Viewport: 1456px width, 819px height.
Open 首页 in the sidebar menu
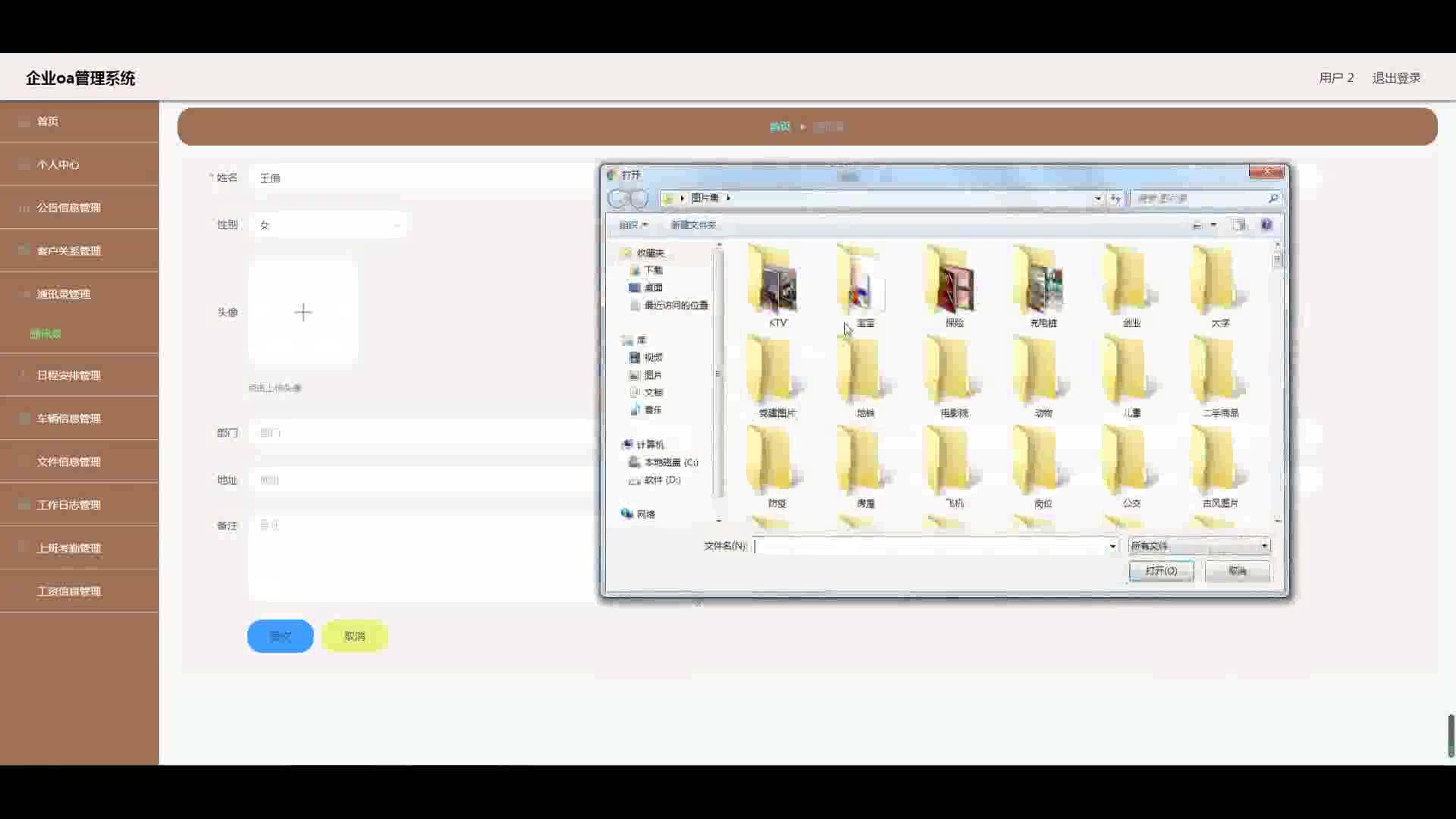(x=80, y=121)
